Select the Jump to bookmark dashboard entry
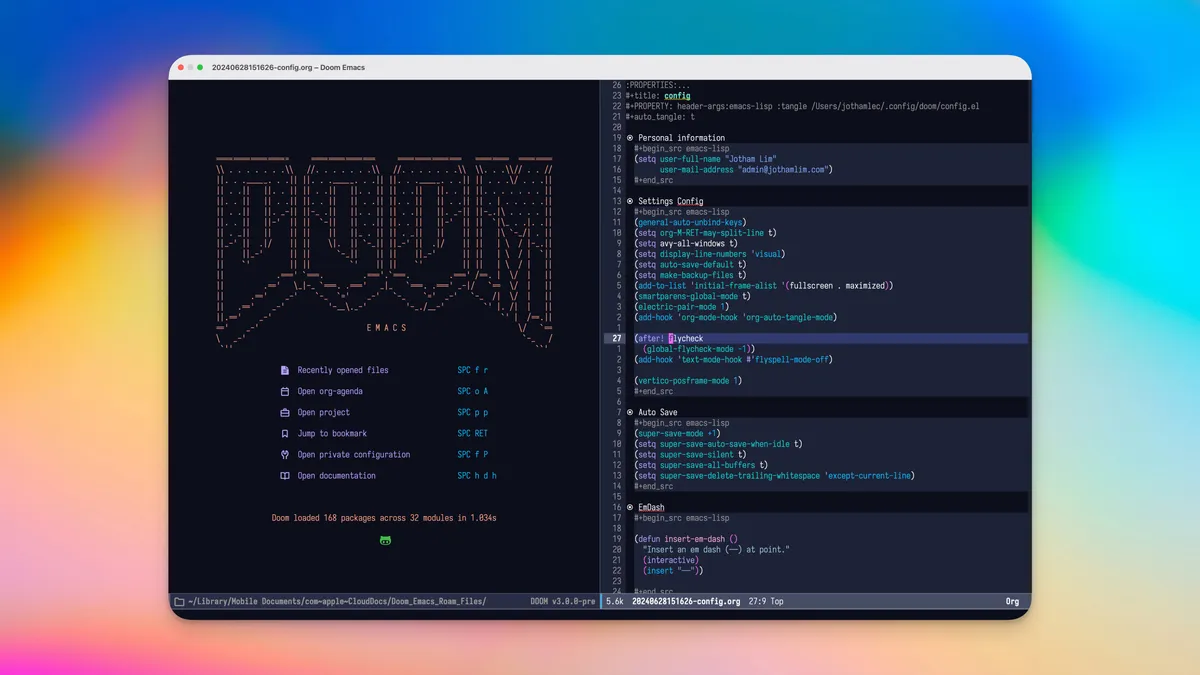This screenshot has width=1200, height=675. (332, 433)
